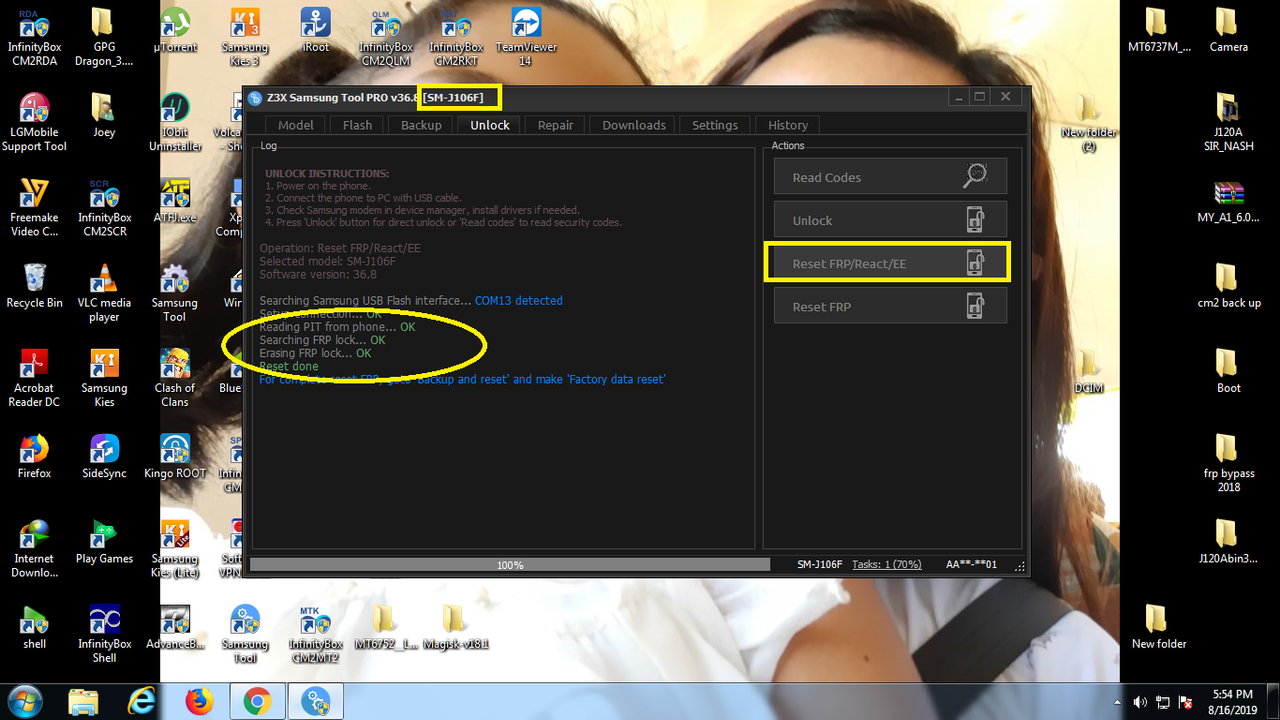Image resolution: width=1280 pixels, height=720 pixels.
Task: Open the Samsung Kies (Lite) shortcut
Action: tap(174, 548)
